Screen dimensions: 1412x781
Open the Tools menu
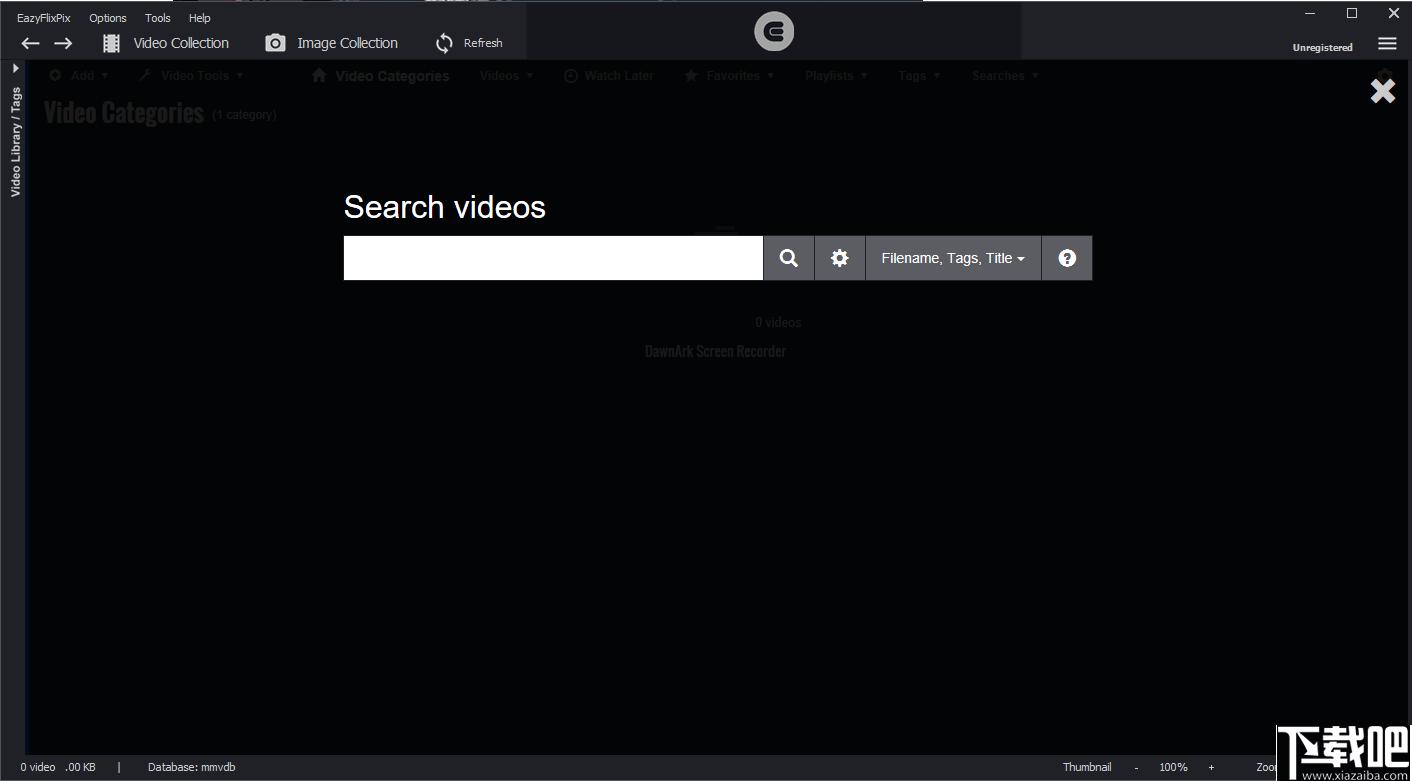pos(158,18)
